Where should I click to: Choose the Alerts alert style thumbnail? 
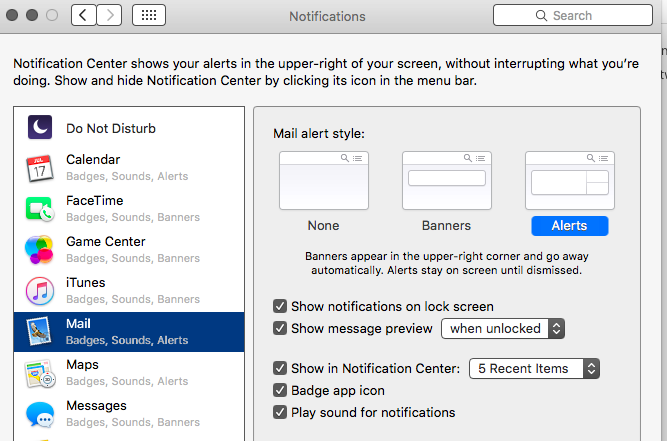tap(570, 180)
